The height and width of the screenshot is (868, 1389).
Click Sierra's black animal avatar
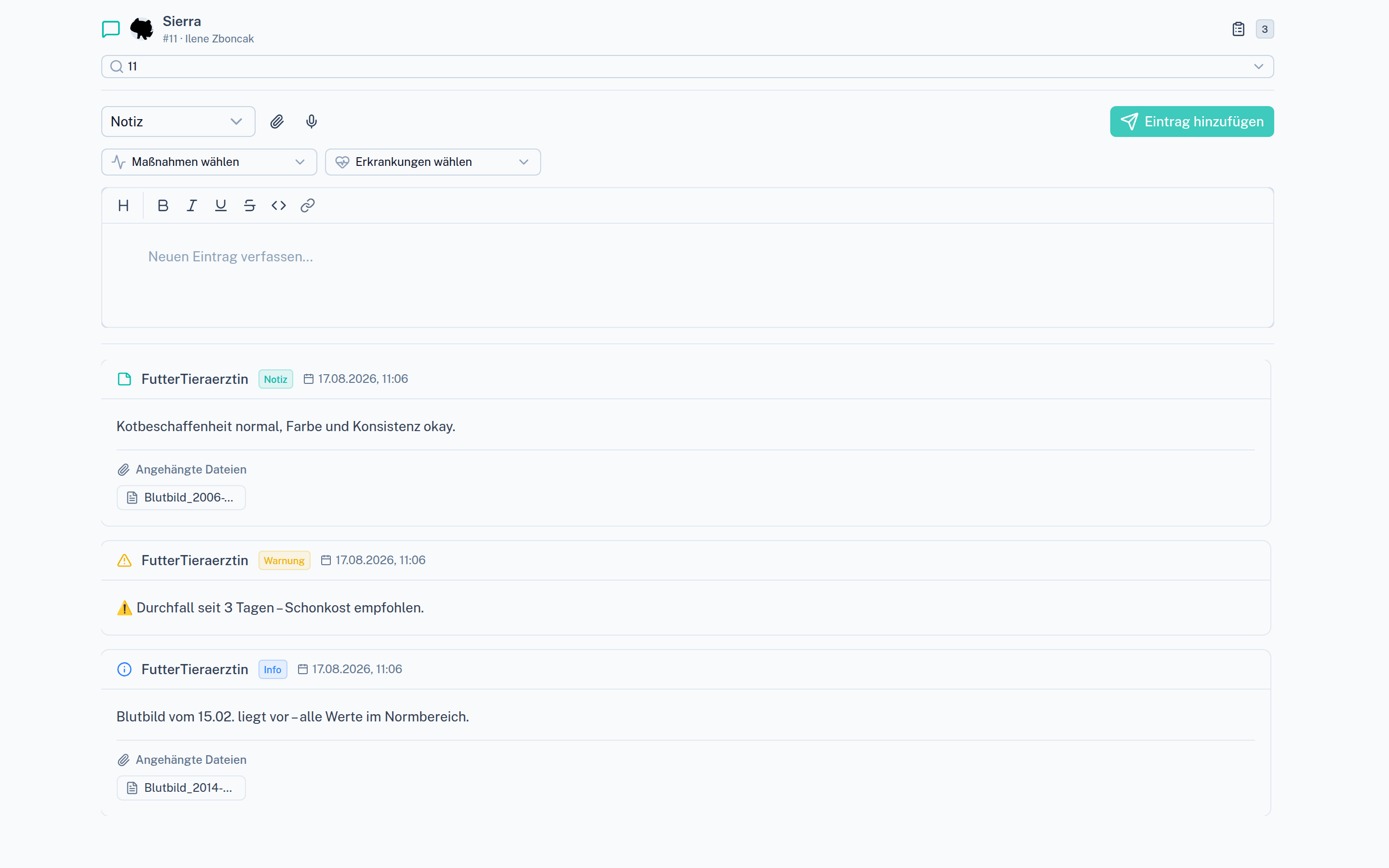coord(142,29)
